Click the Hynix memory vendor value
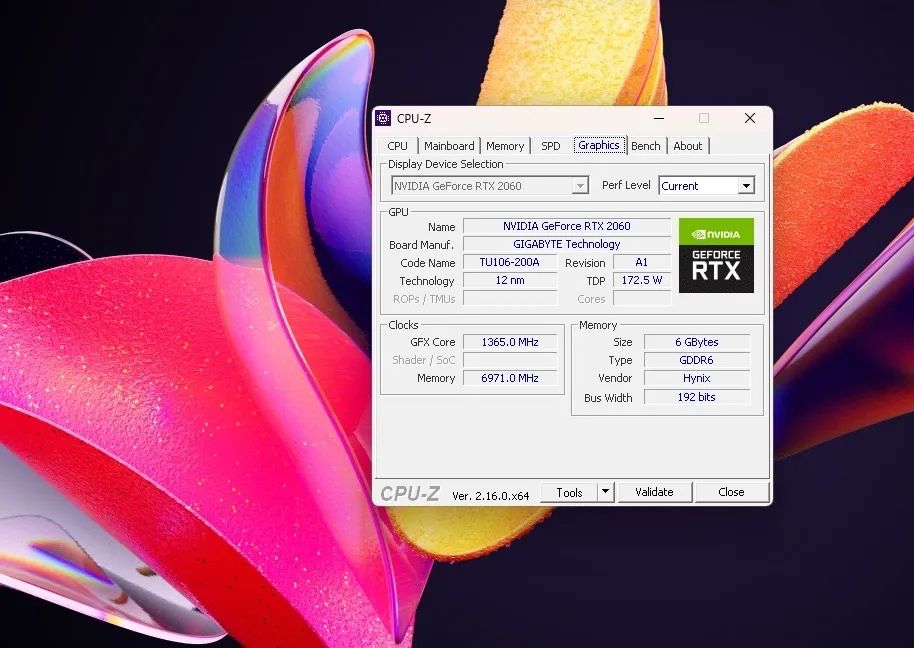Viewport: 914px width, 648px height. pyautogui.click(x=697, y=378)
